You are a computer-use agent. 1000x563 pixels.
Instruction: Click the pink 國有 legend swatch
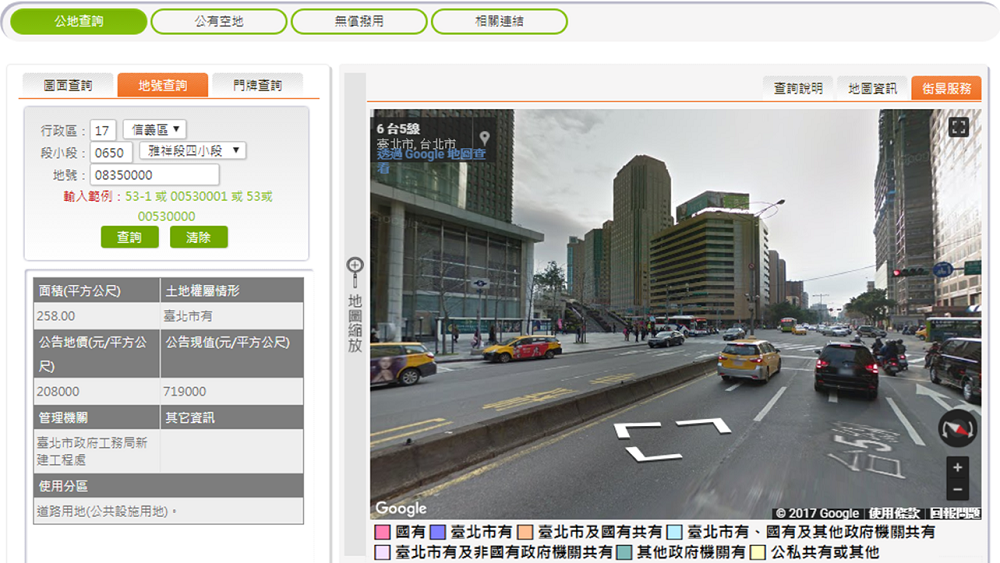tap(381, 533)
